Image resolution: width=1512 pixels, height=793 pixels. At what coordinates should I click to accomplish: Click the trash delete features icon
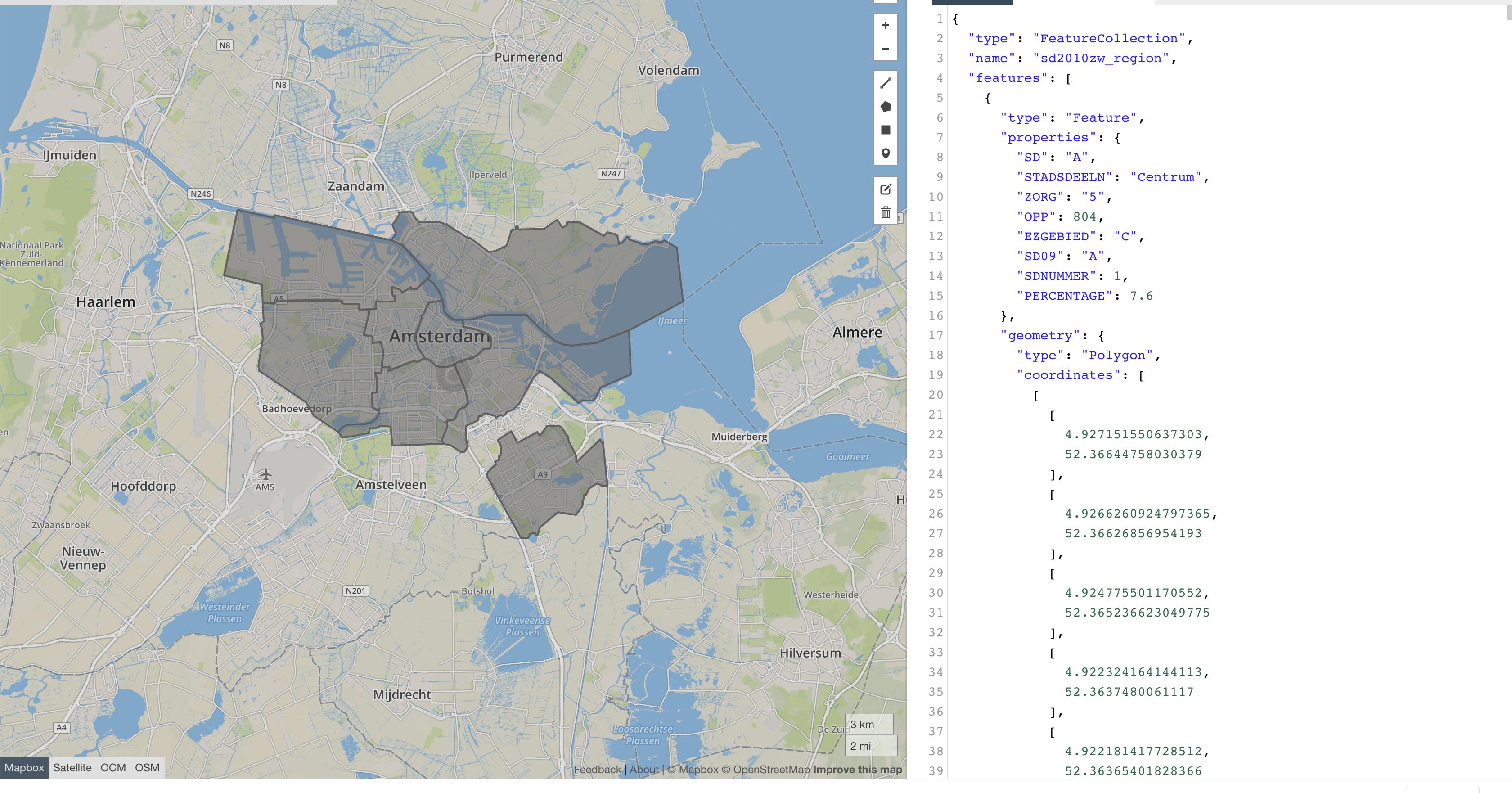[x=885, y=212]
